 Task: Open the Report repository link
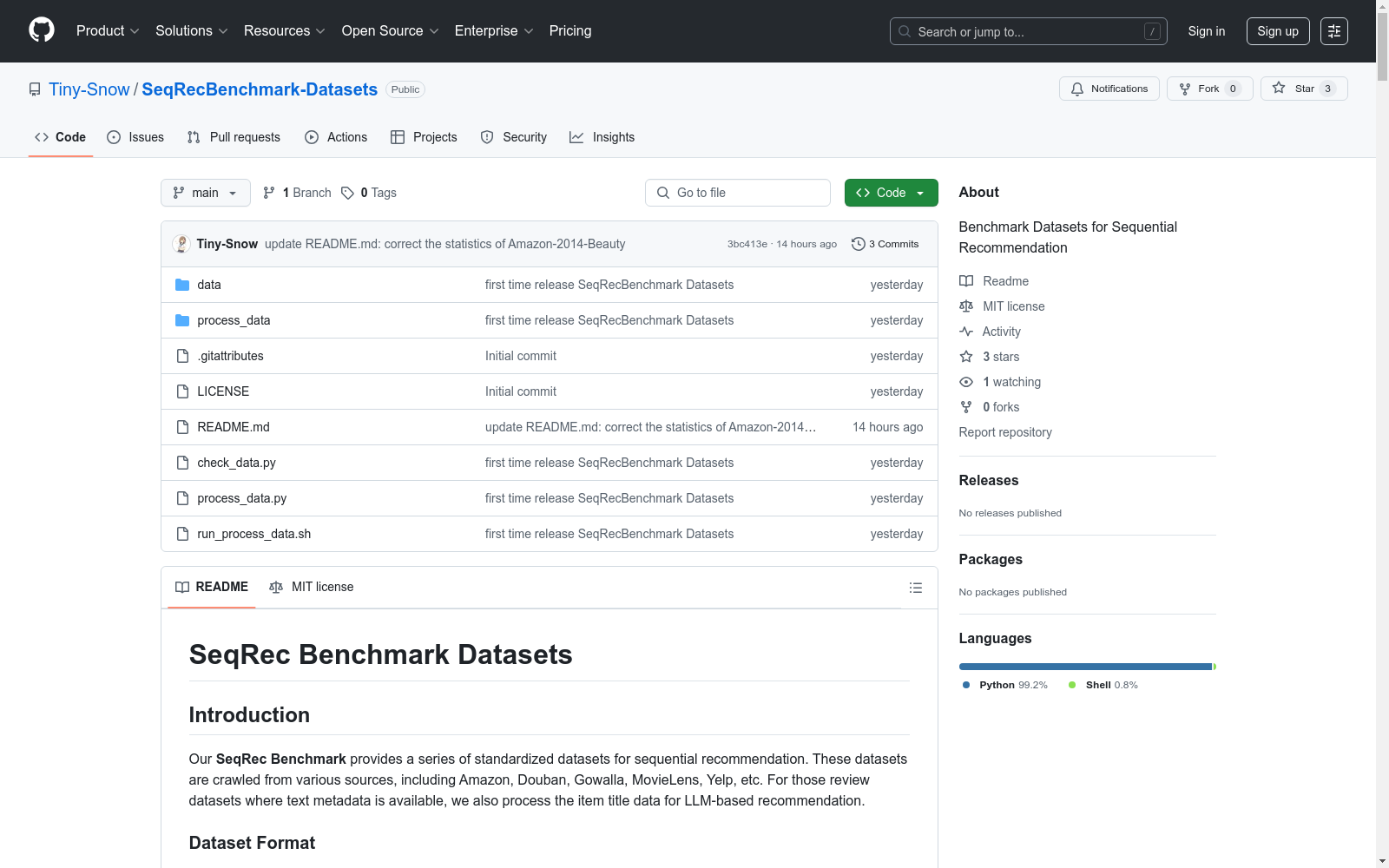1004,431
